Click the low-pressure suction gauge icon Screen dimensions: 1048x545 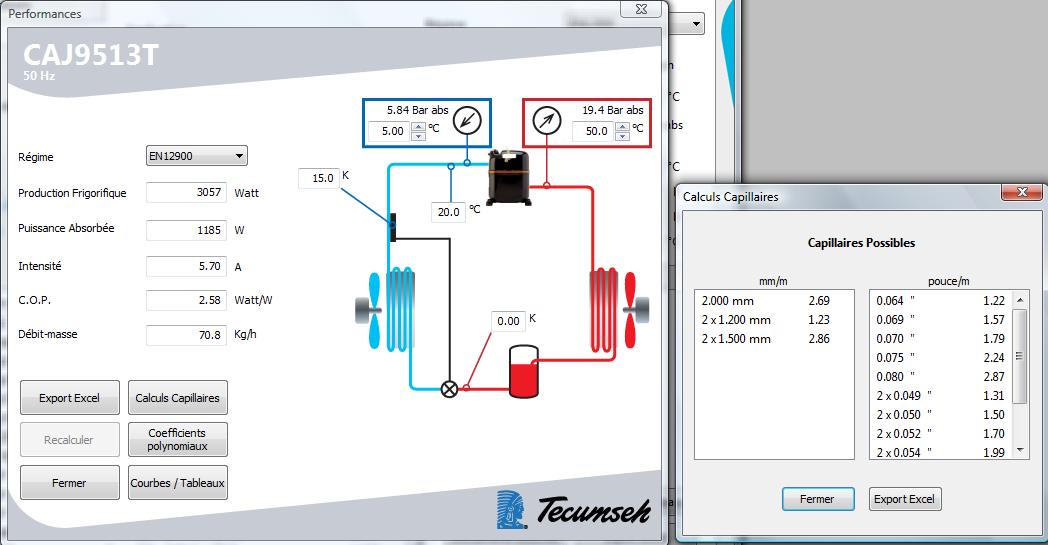467,121
